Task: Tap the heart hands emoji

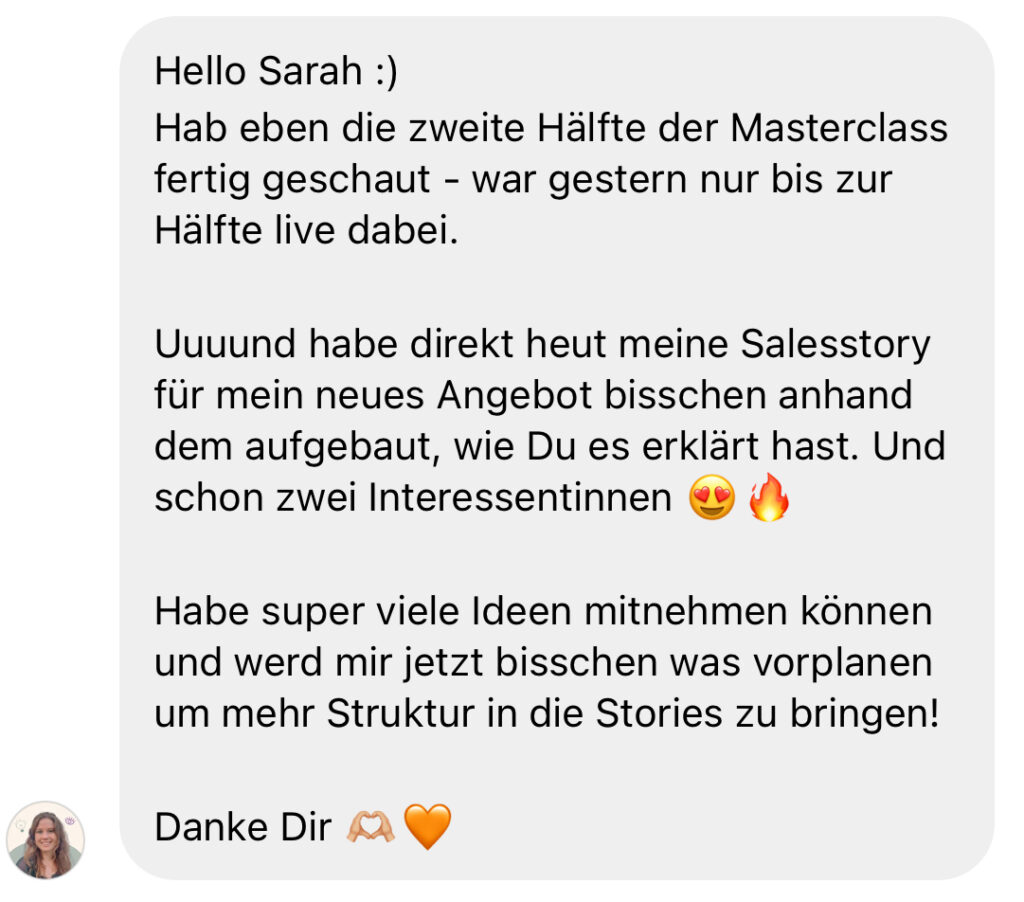Action: click(371, 826)
